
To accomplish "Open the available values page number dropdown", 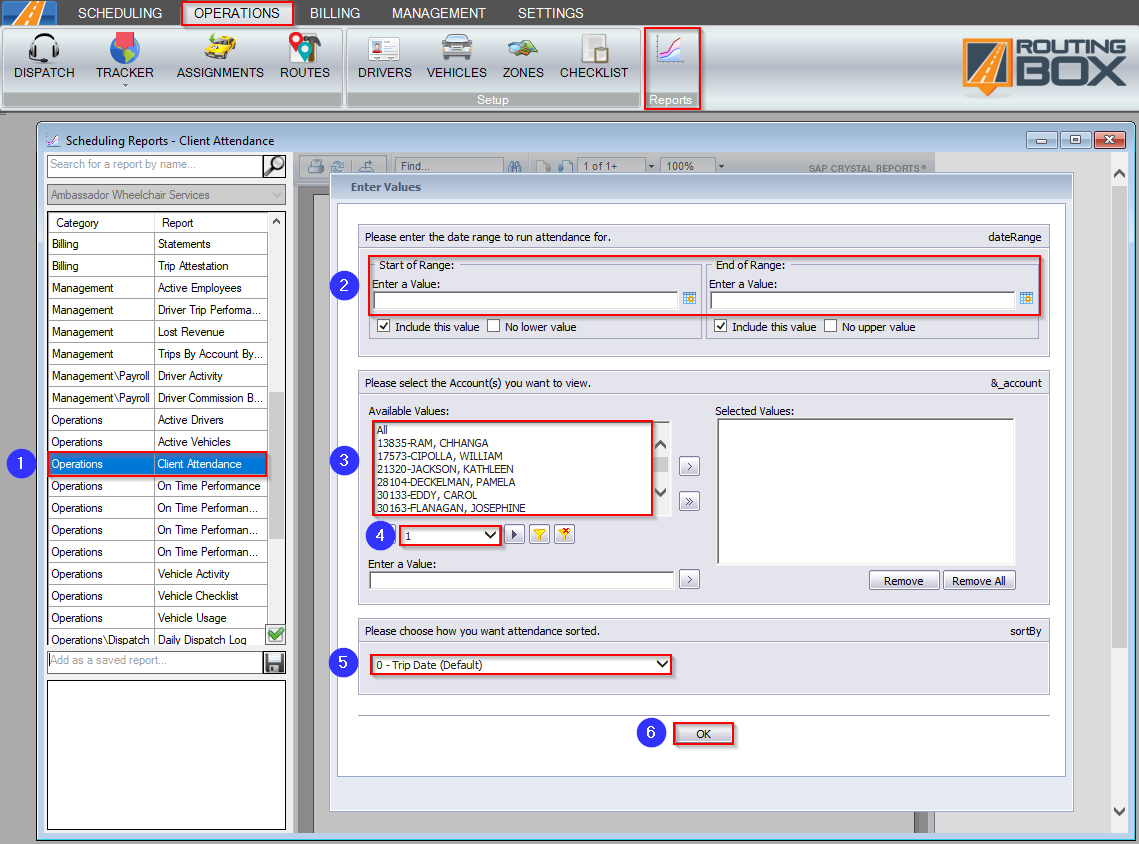I will [x=490, y=536].
